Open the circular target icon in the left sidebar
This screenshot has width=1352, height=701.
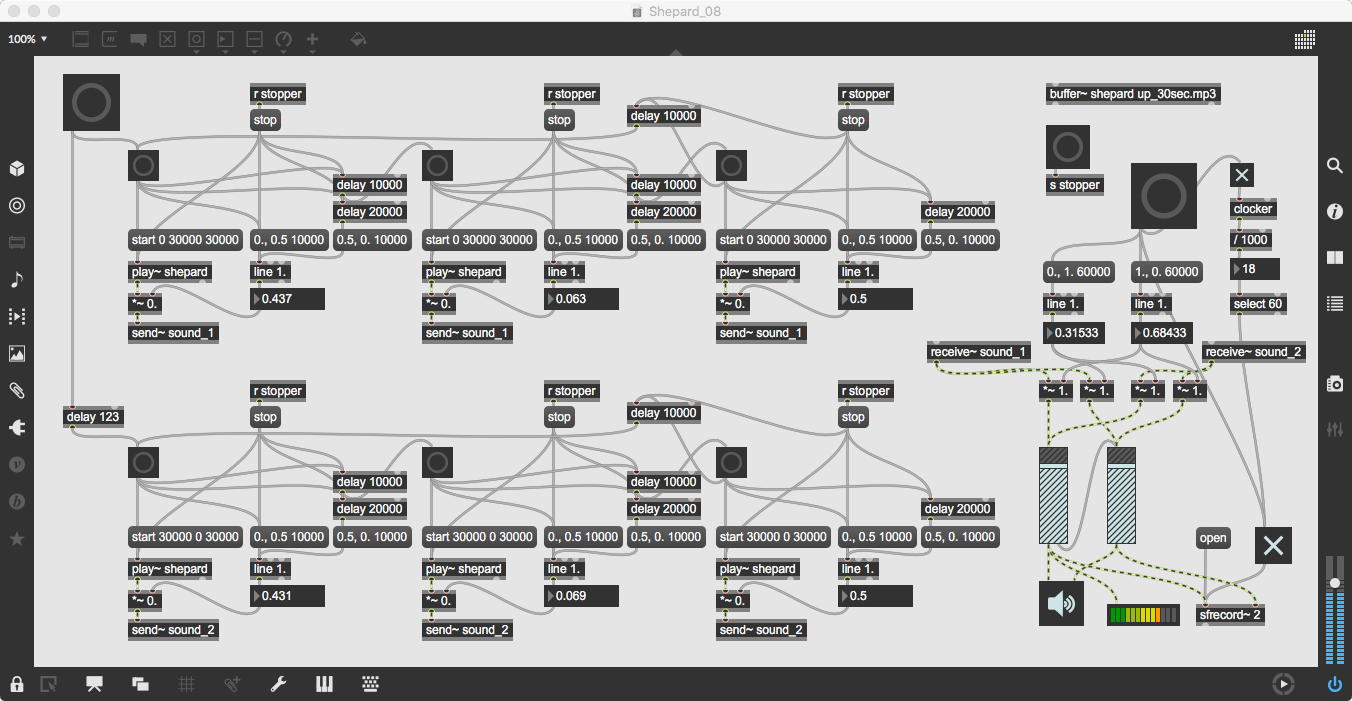(17, 205)
